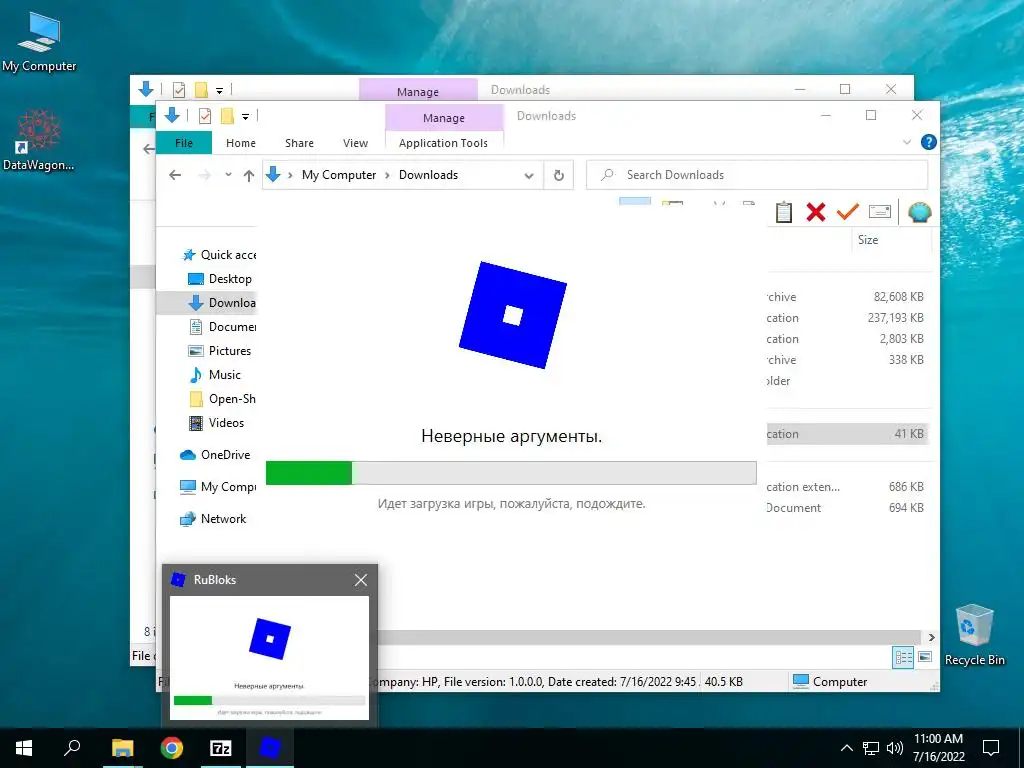Image resolution: width=1024 pixels, height=768 pixels.
Task: Click the RuBloks logo in the loading splash
Action: point(513,315)
